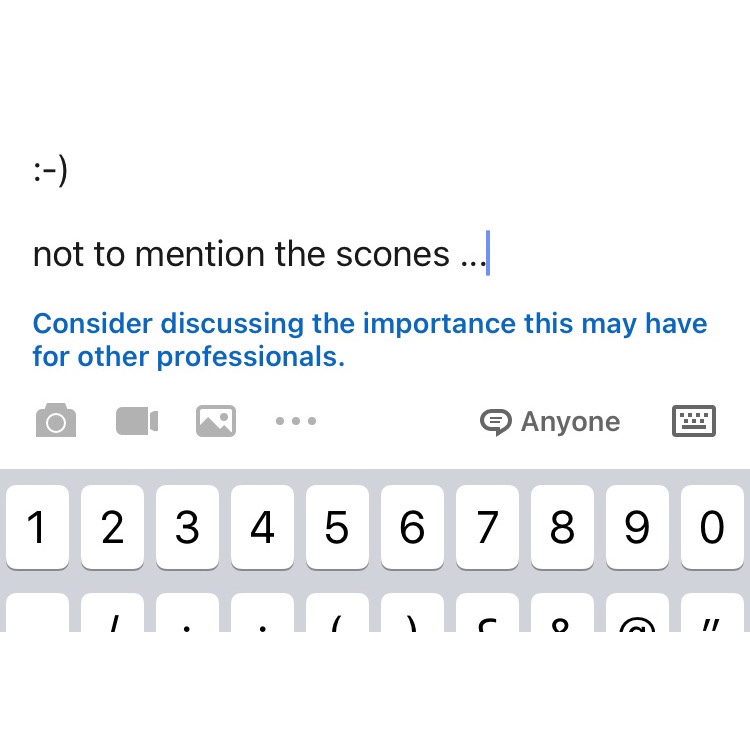Tap the camera icon to take photo
The width and height of the screenshot is (750, 750).
point(56,421)
